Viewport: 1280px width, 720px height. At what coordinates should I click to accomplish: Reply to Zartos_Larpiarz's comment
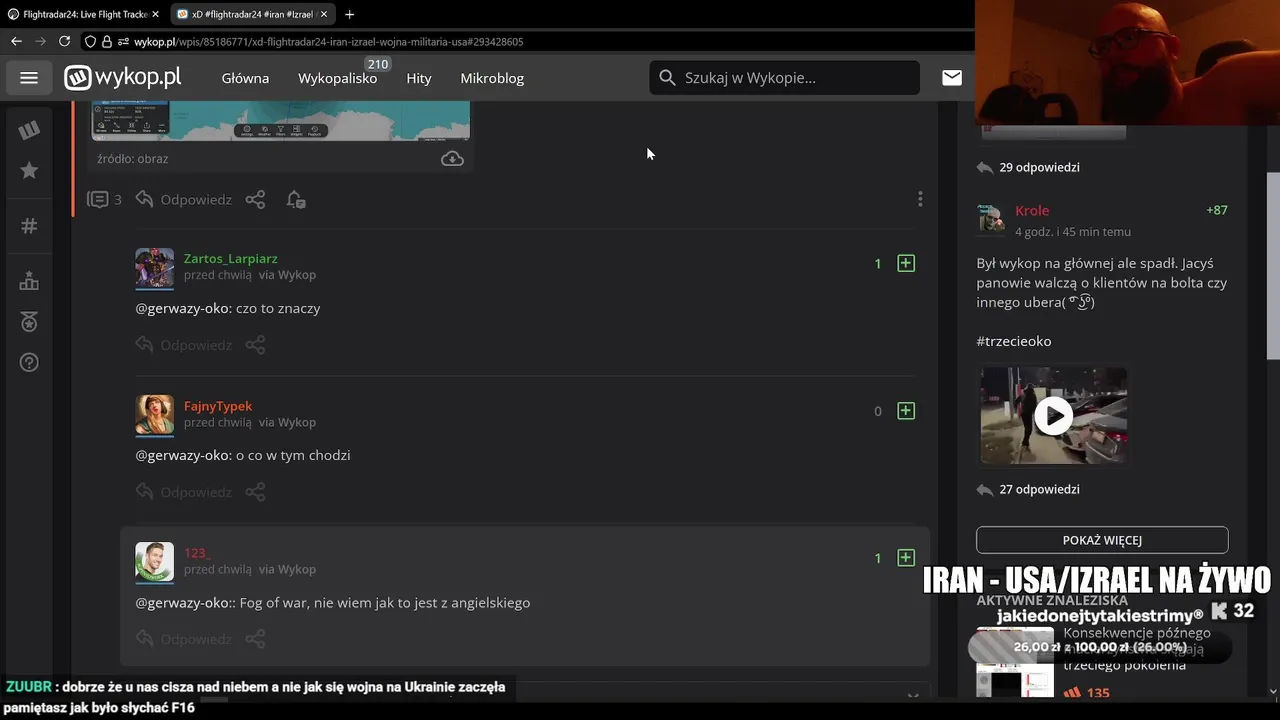(184, 345)
